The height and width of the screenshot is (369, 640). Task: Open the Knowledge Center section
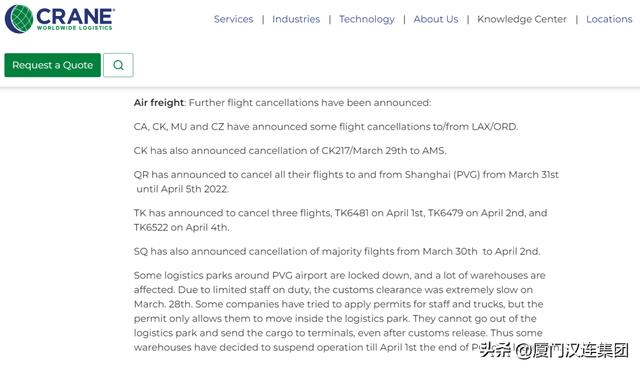[x=522, y=19]
